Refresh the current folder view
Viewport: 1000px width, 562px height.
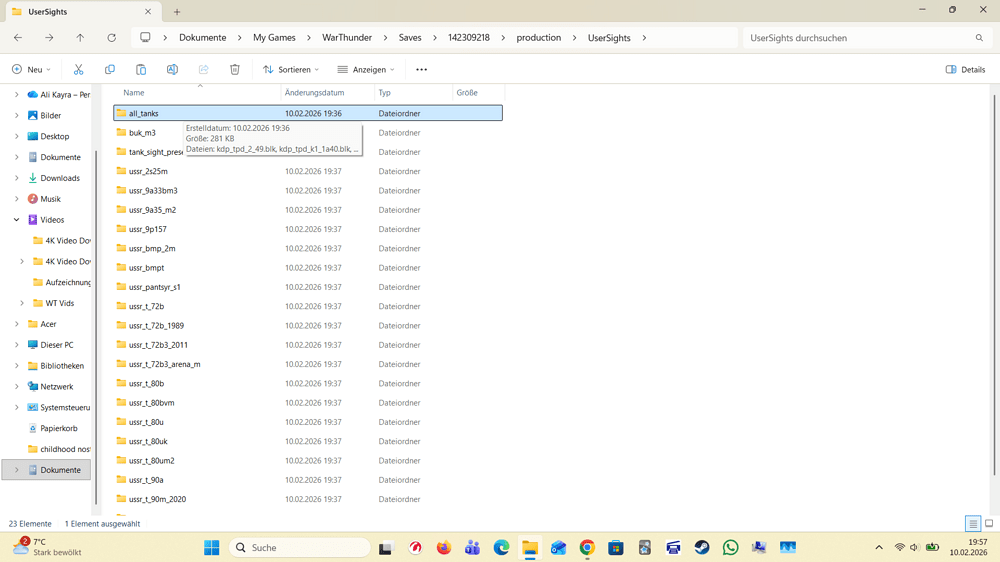(x=112, y=38)
